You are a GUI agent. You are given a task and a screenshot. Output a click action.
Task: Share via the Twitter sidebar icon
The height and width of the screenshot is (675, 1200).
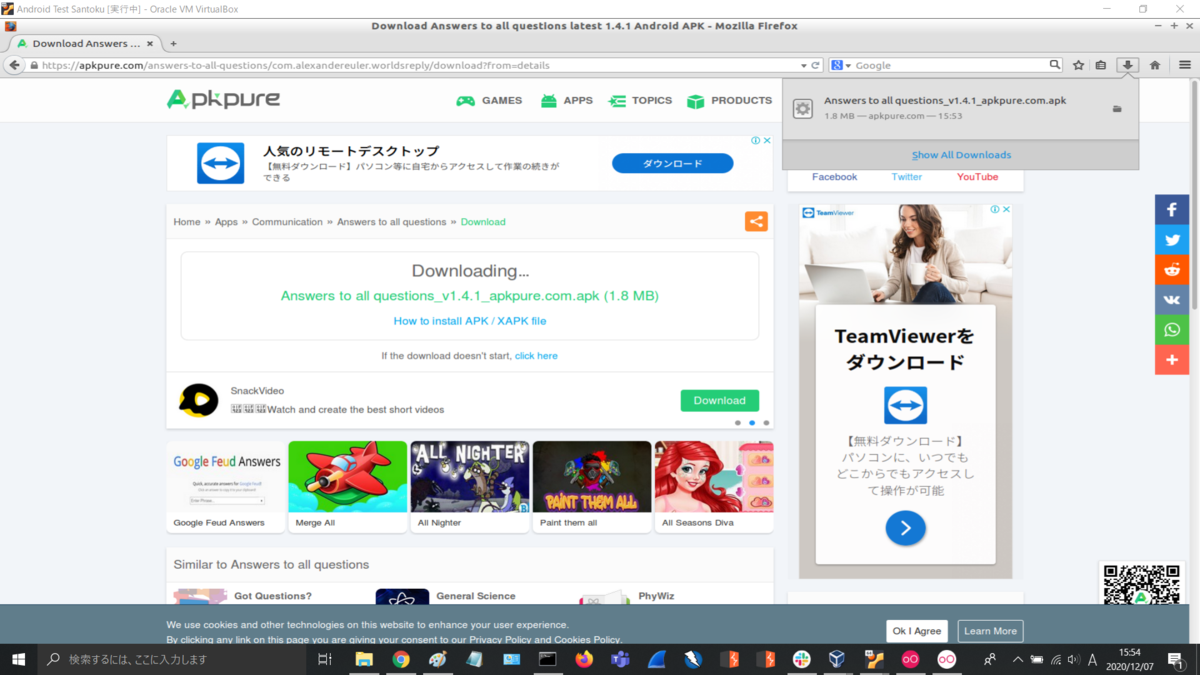point(1172,240)
